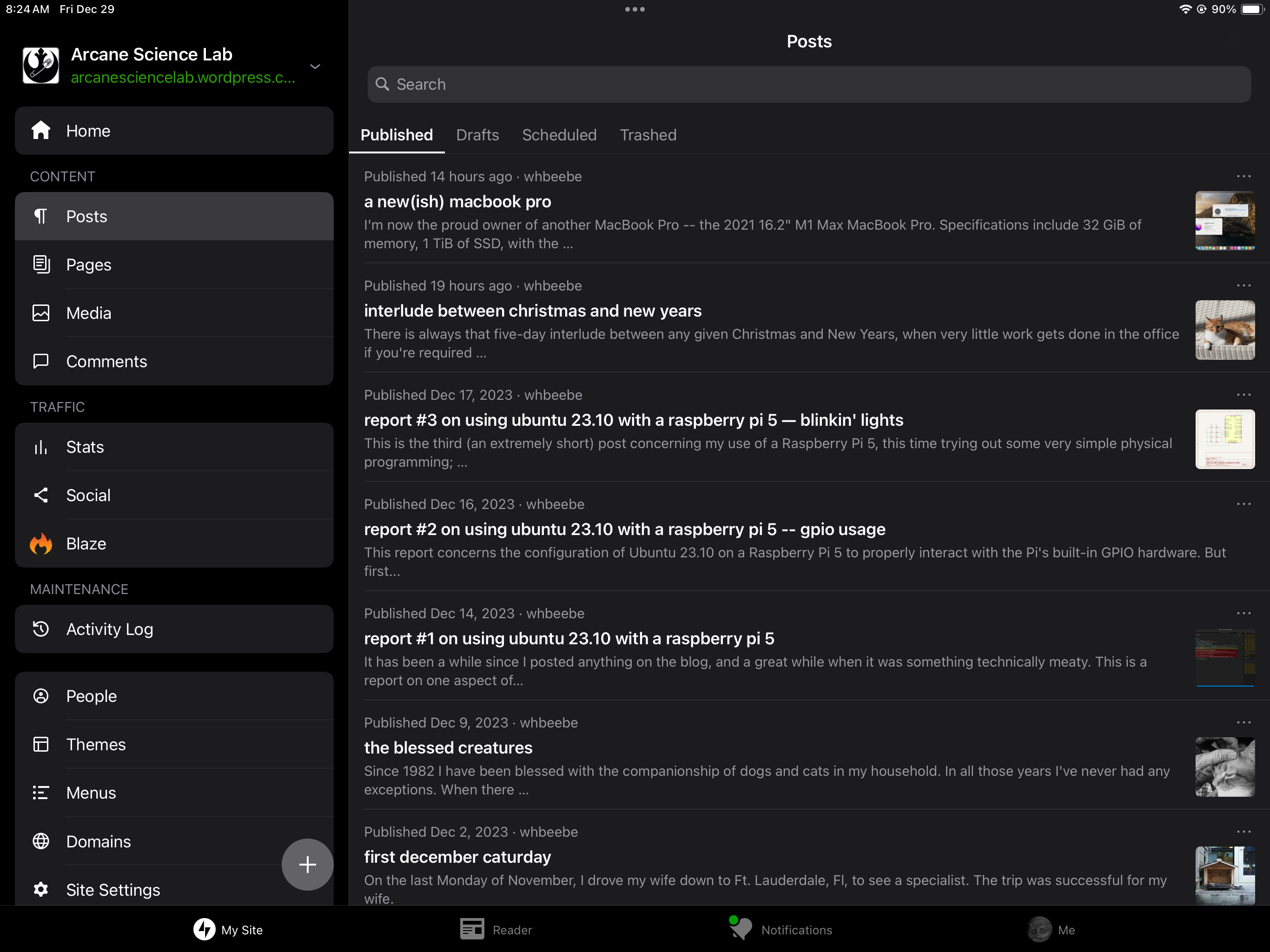Tap the Wi-Fi icon in status bar
The width and height of the screenshot is (1270, 952).
click(1185, 9)
